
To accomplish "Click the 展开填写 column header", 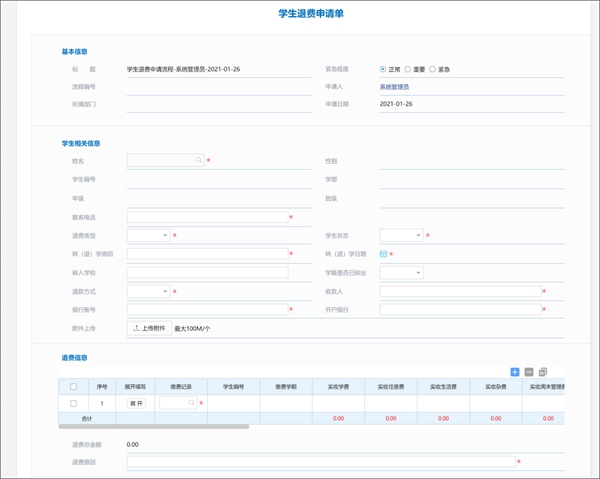I will [135, 387].
